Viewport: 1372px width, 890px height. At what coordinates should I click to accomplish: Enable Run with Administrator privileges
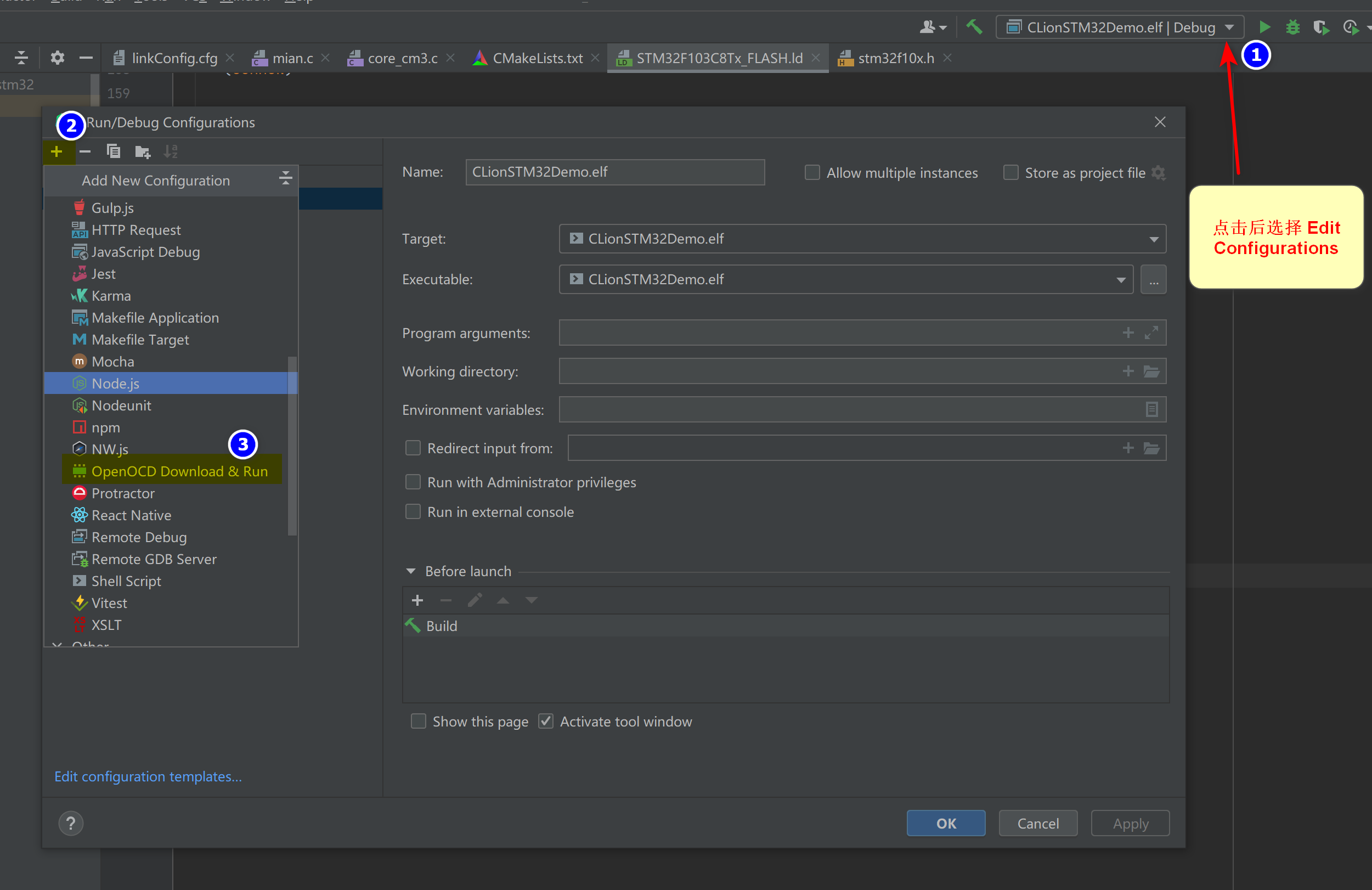413,482
